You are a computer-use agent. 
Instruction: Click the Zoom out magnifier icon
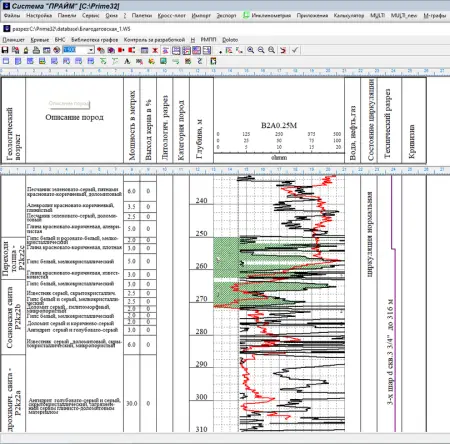261,50
